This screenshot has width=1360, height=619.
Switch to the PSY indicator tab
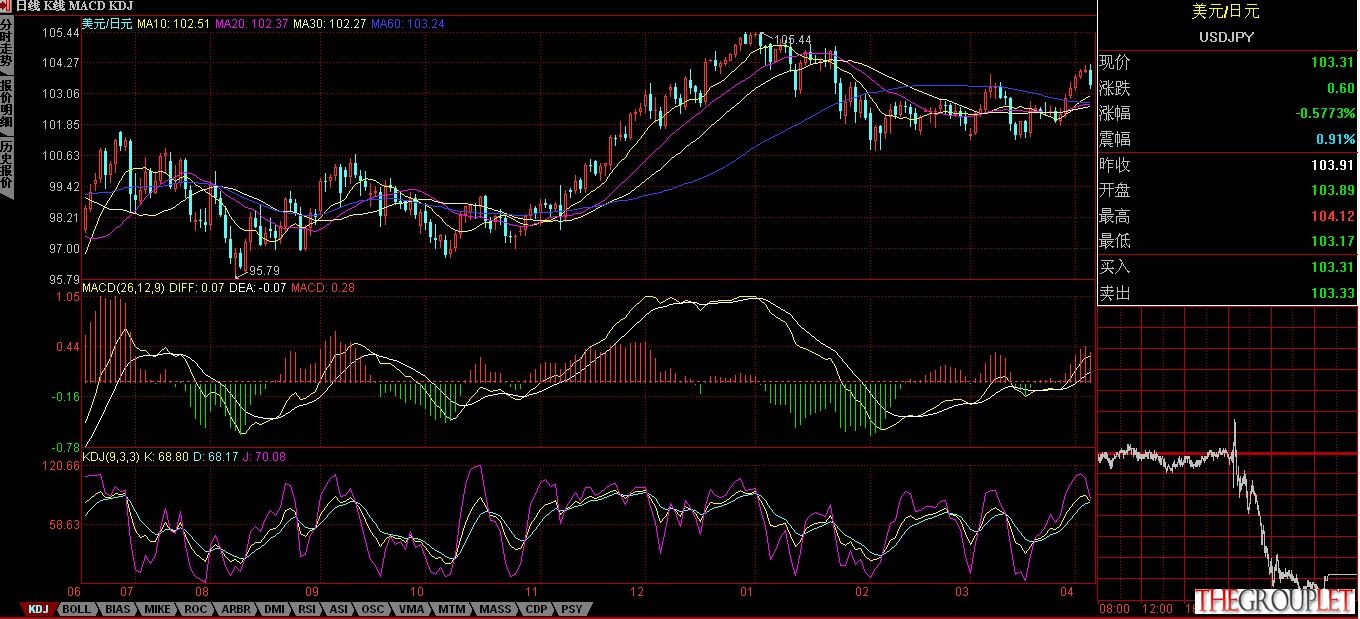(571, 609)
